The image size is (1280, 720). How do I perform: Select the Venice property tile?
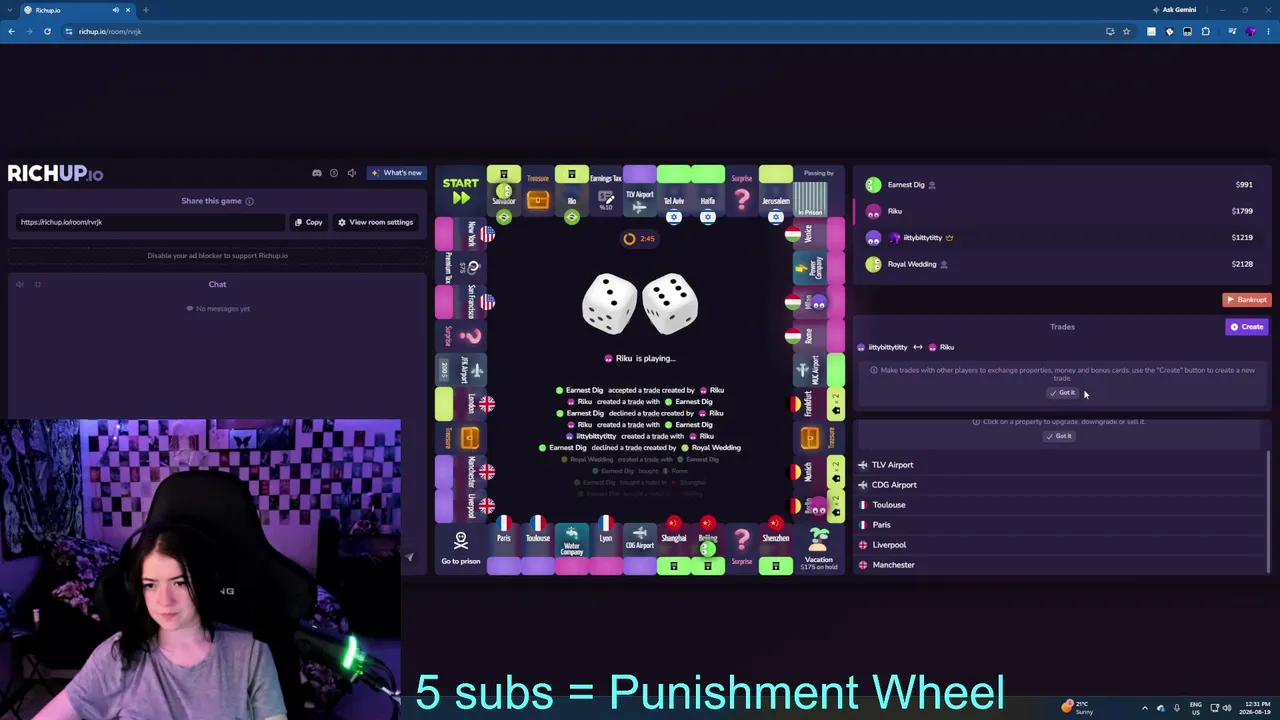click(819, 234)
